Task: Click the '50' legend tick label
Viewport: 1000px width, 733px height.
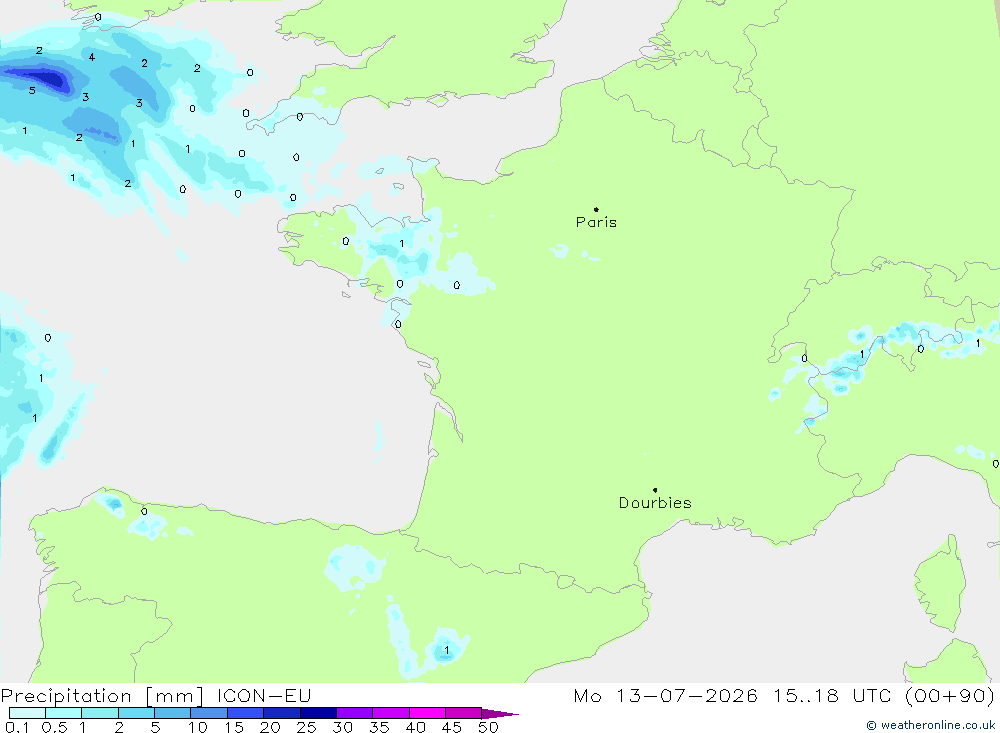Action: (489, 727)
